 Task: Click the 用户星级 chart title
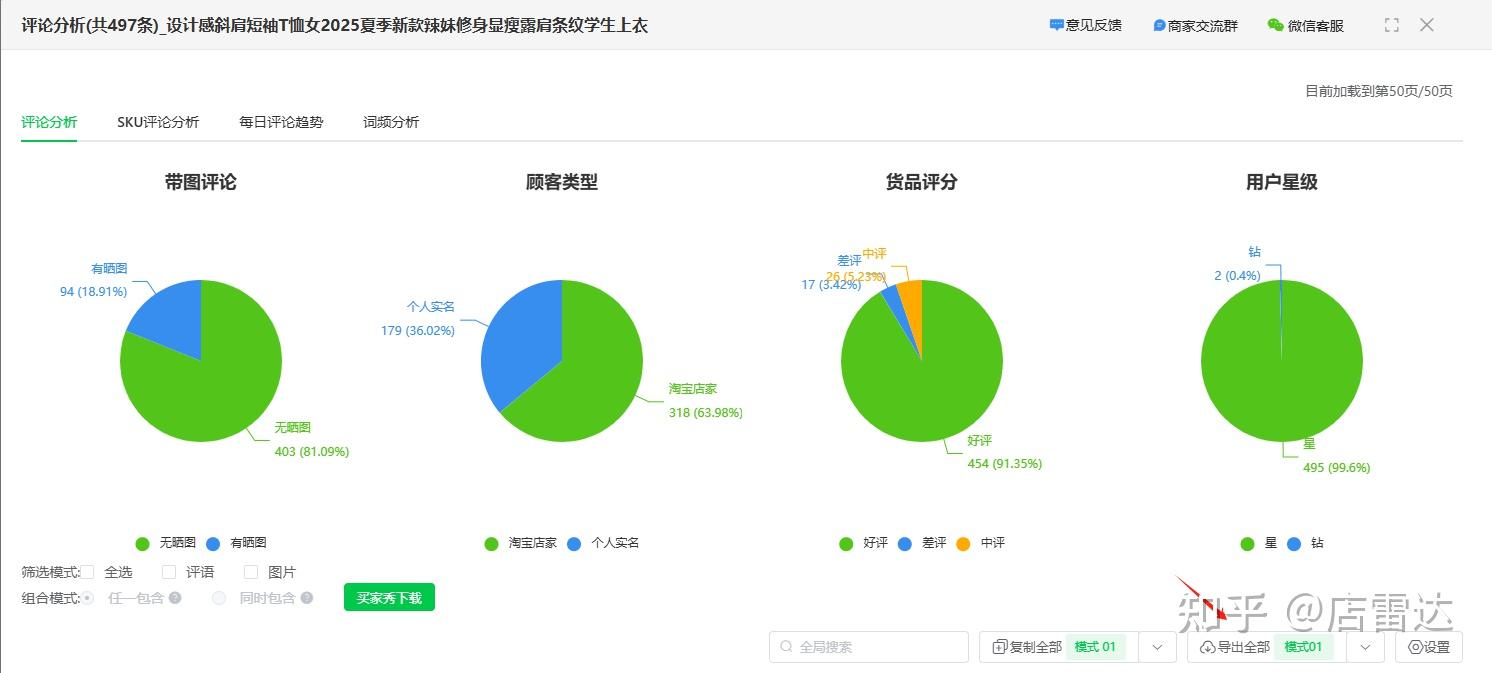click(x=1282, y=182)
